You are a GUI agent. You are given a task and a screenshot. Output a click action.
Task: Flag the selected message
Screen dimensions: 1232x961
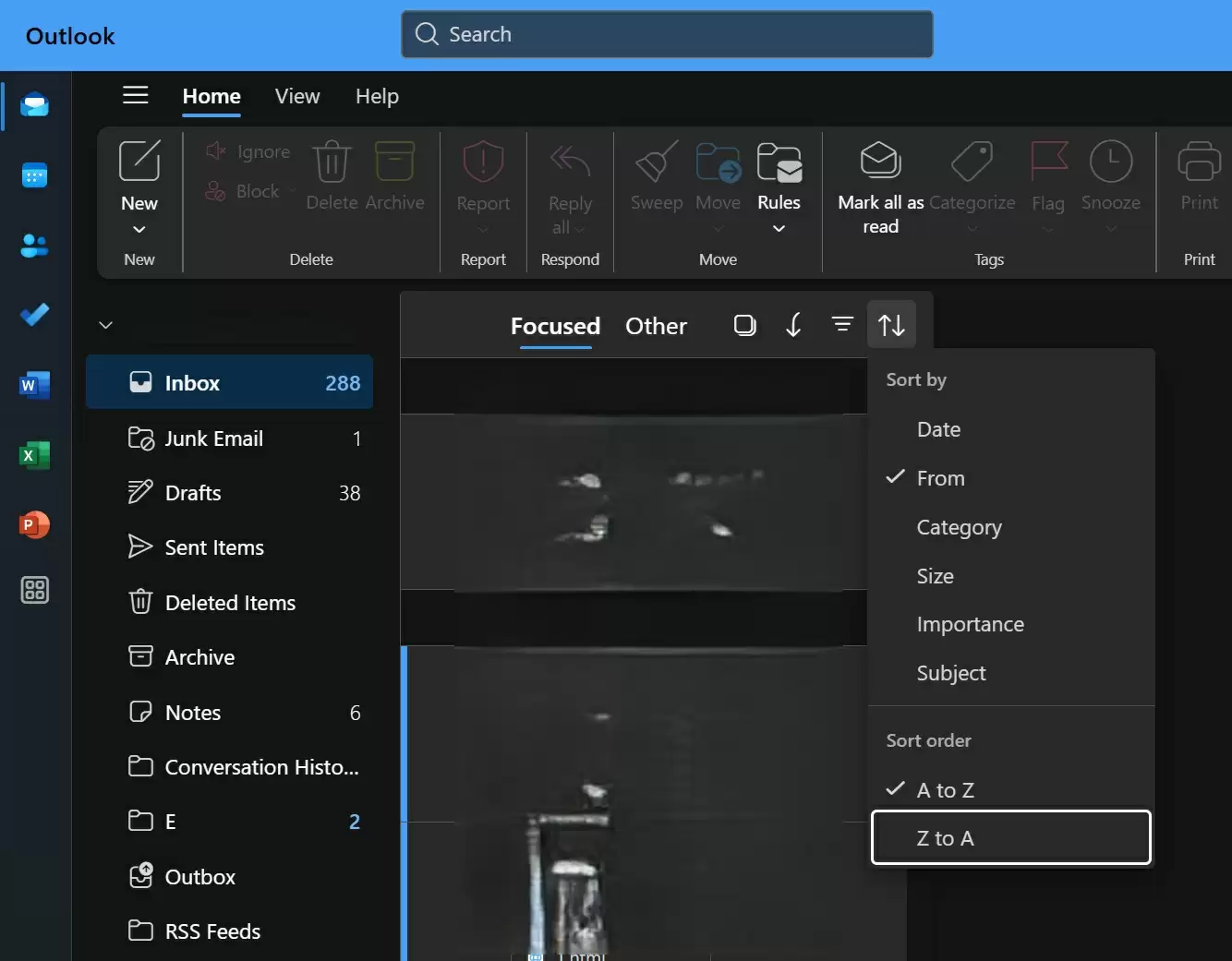1048,180
